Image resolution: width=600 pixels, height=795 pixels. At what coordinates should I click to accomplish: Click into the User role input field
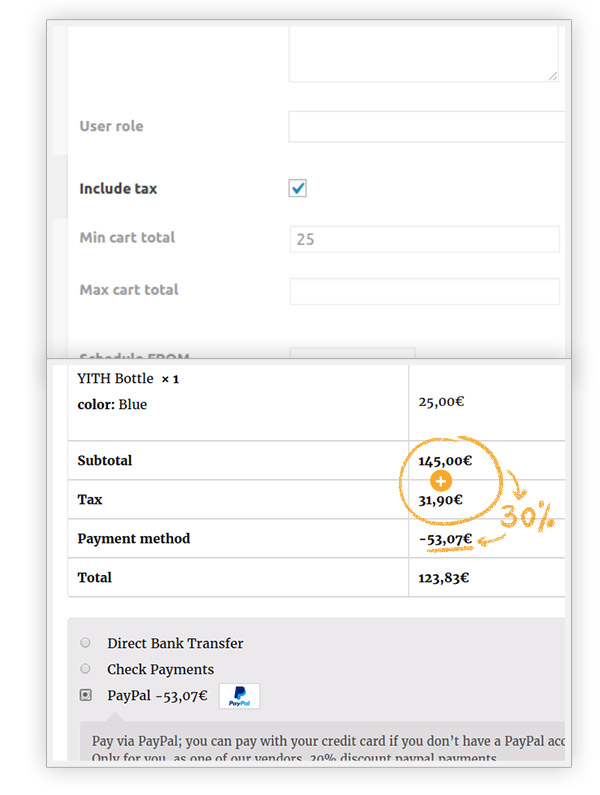[x=426, y=127]
